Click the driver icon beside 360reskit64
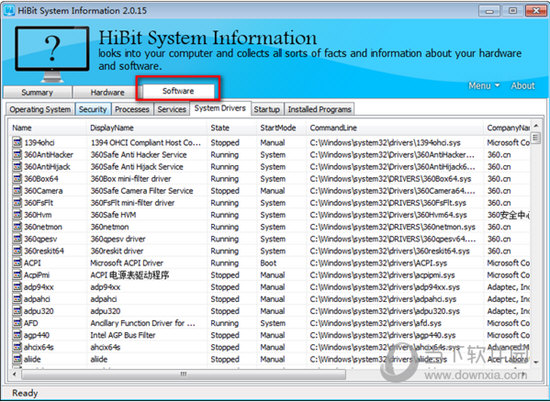Viewport: 550px width, 402px height. coord(17,251)
